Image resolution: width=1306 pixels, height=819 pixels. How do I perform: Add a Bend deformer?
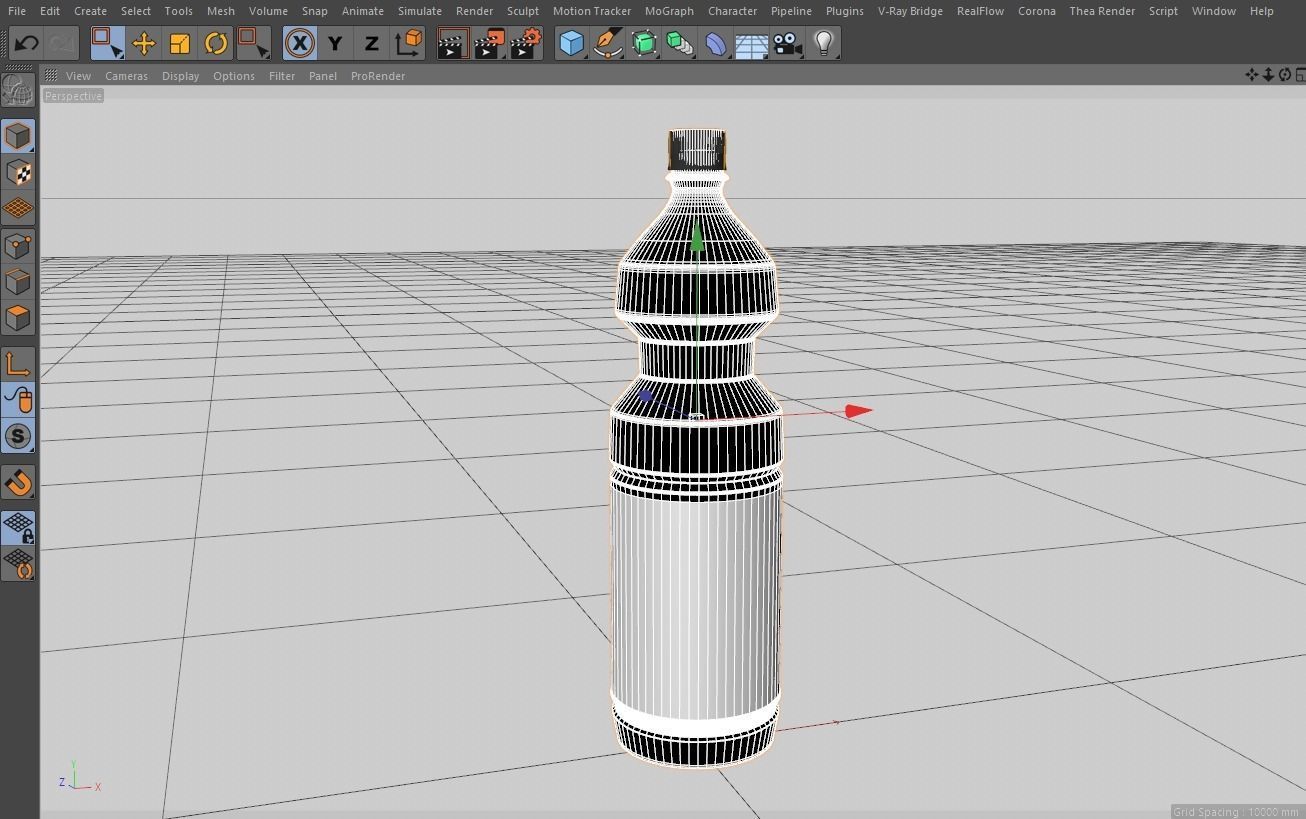[x=716, y=43]
